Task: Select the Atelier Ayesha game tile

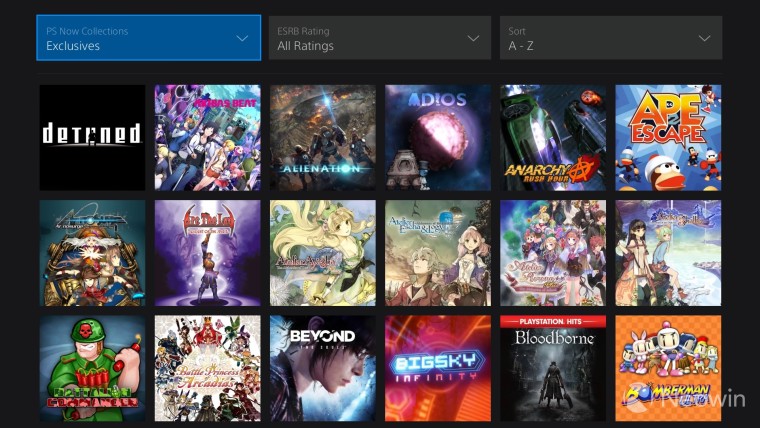Action: pos(323,253)
